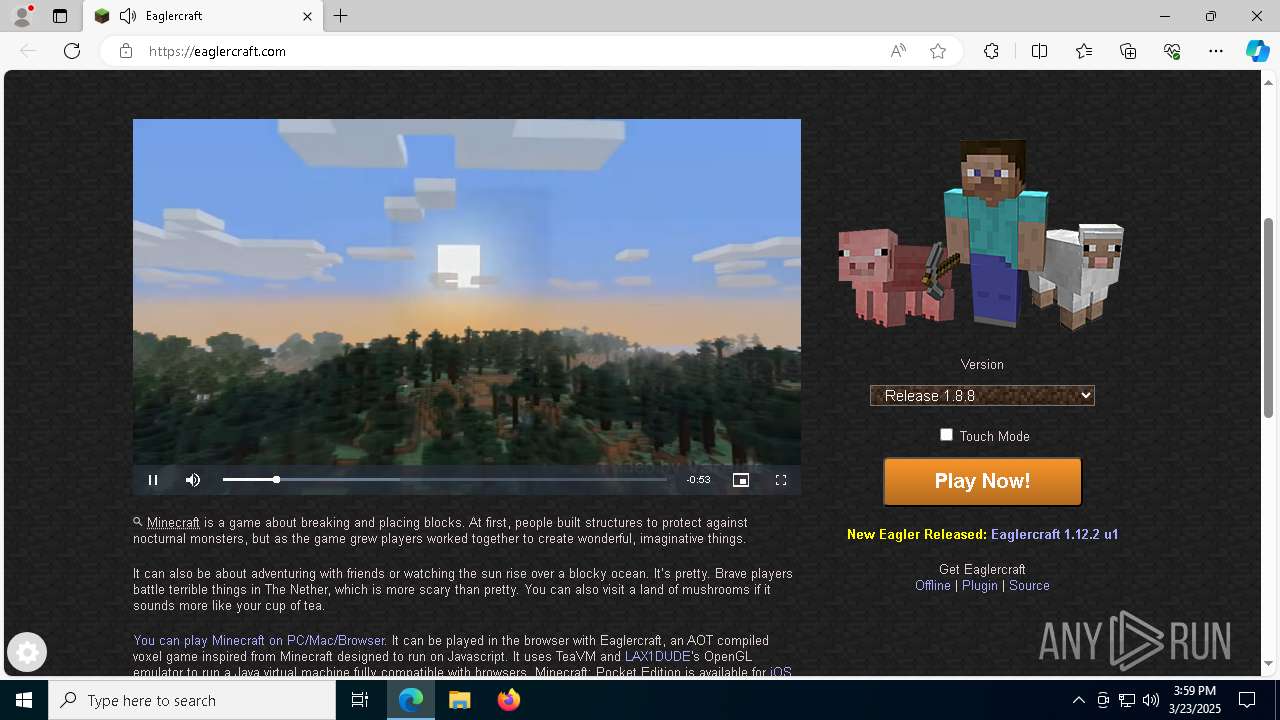This screenshot has height=720, width=1280.
Task: Refresh the page in Edge
Action: pos(72,51)
